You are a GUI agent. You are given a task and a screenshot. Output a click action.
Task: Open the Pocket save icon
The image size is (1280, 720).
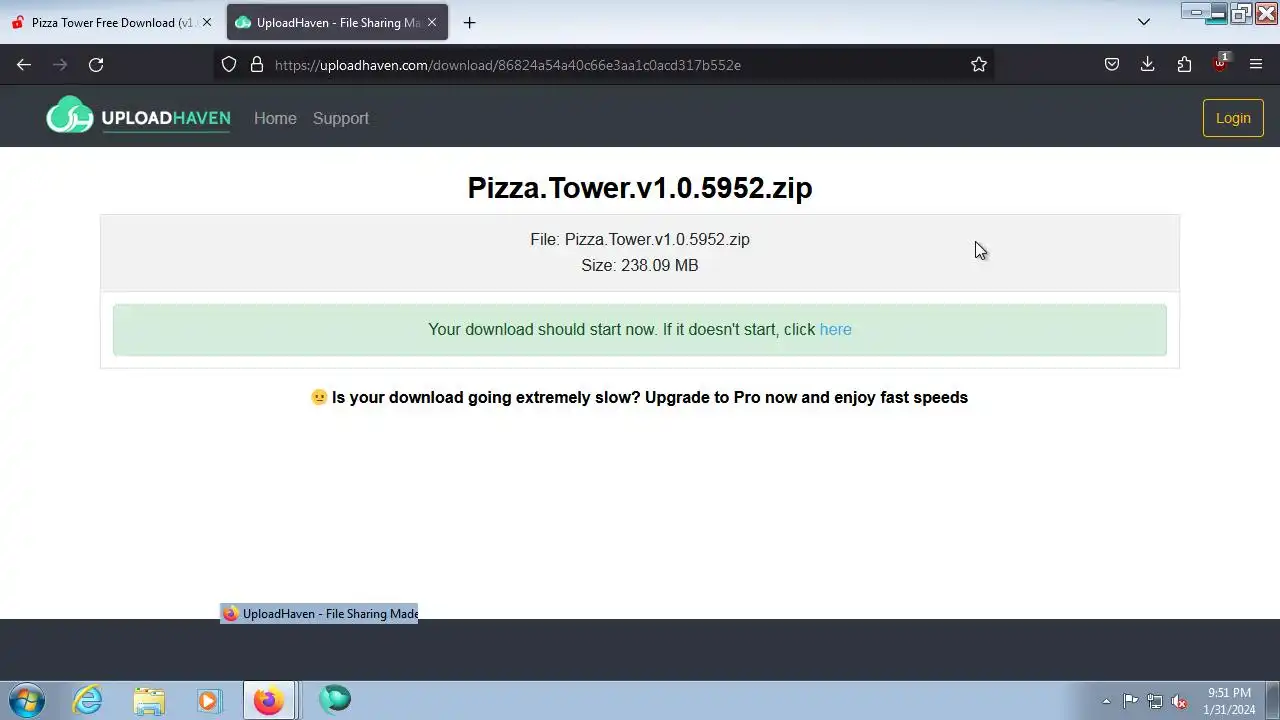1112,64
